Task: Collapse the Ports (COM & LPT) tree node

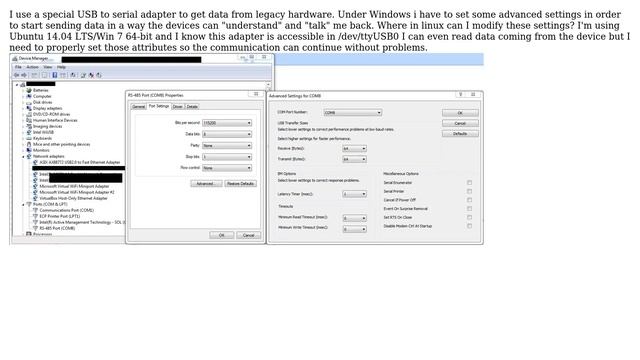Action: click(x=23, y=204)
